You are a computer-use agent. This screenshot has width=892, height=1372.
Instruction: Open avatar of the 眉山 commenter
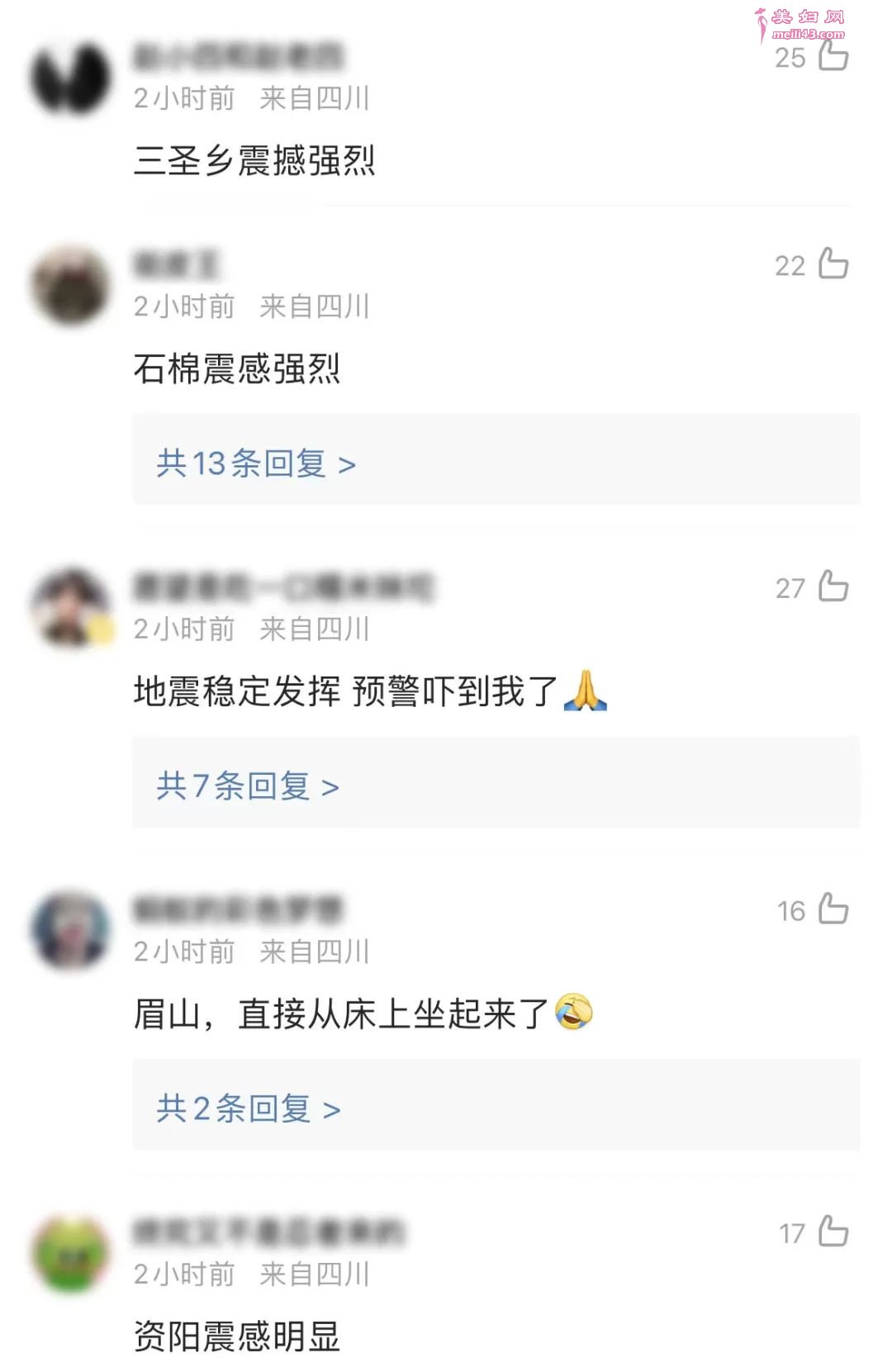tap(71, 931)
